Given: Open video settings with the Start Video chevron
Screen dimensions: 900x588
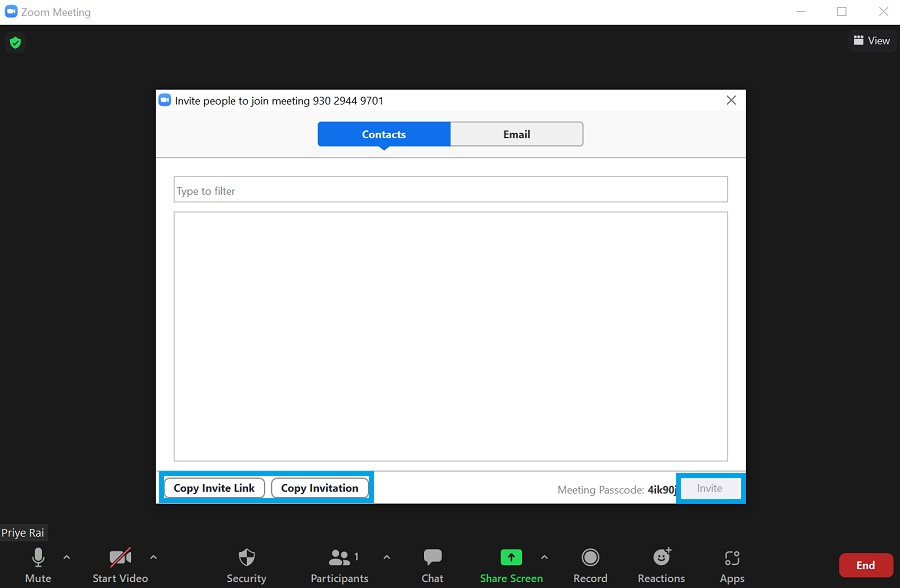Looking at the screenshot, I should [153, 559].
